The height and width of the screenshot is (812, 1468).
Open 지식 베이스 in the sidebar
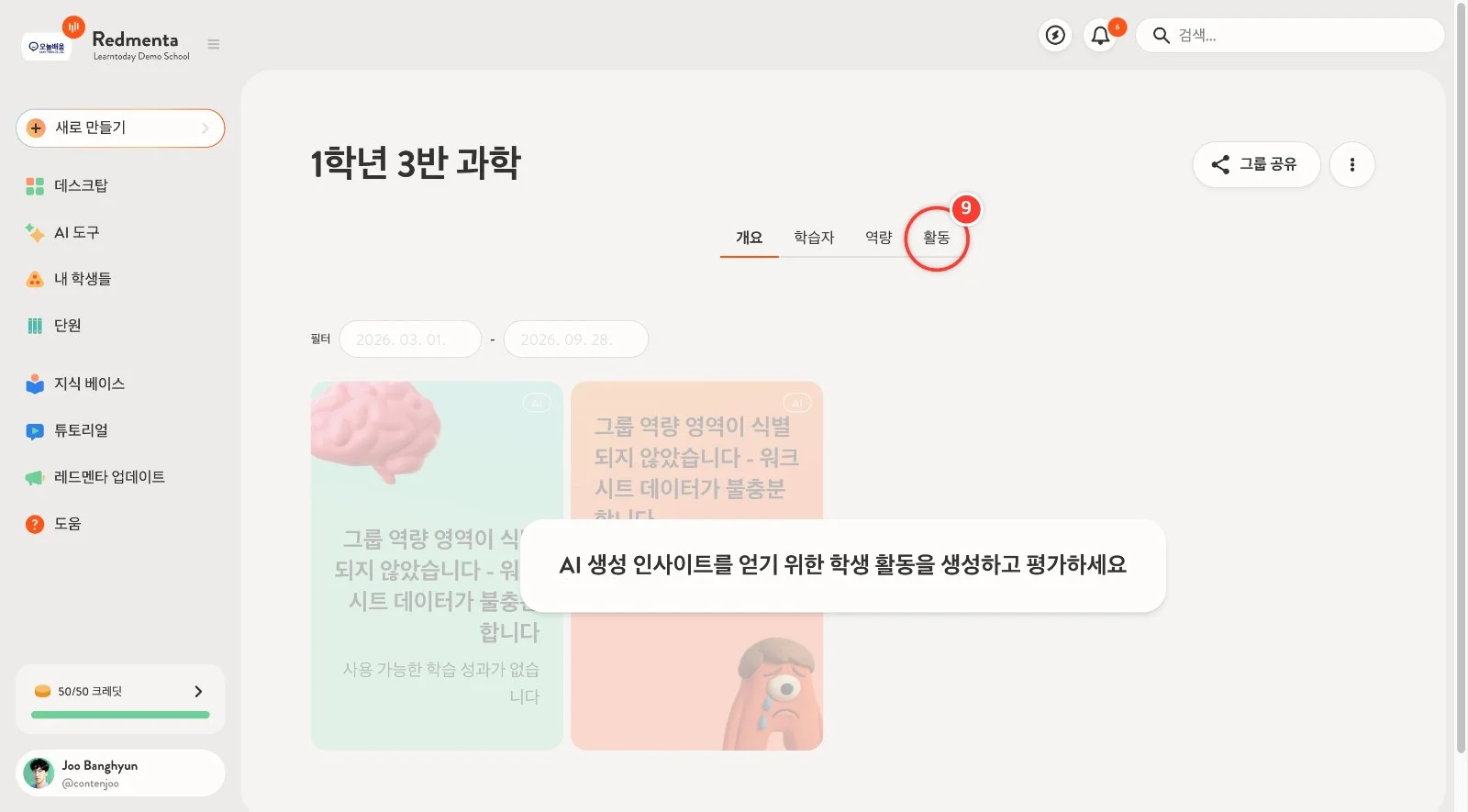[x=75, y=384]
